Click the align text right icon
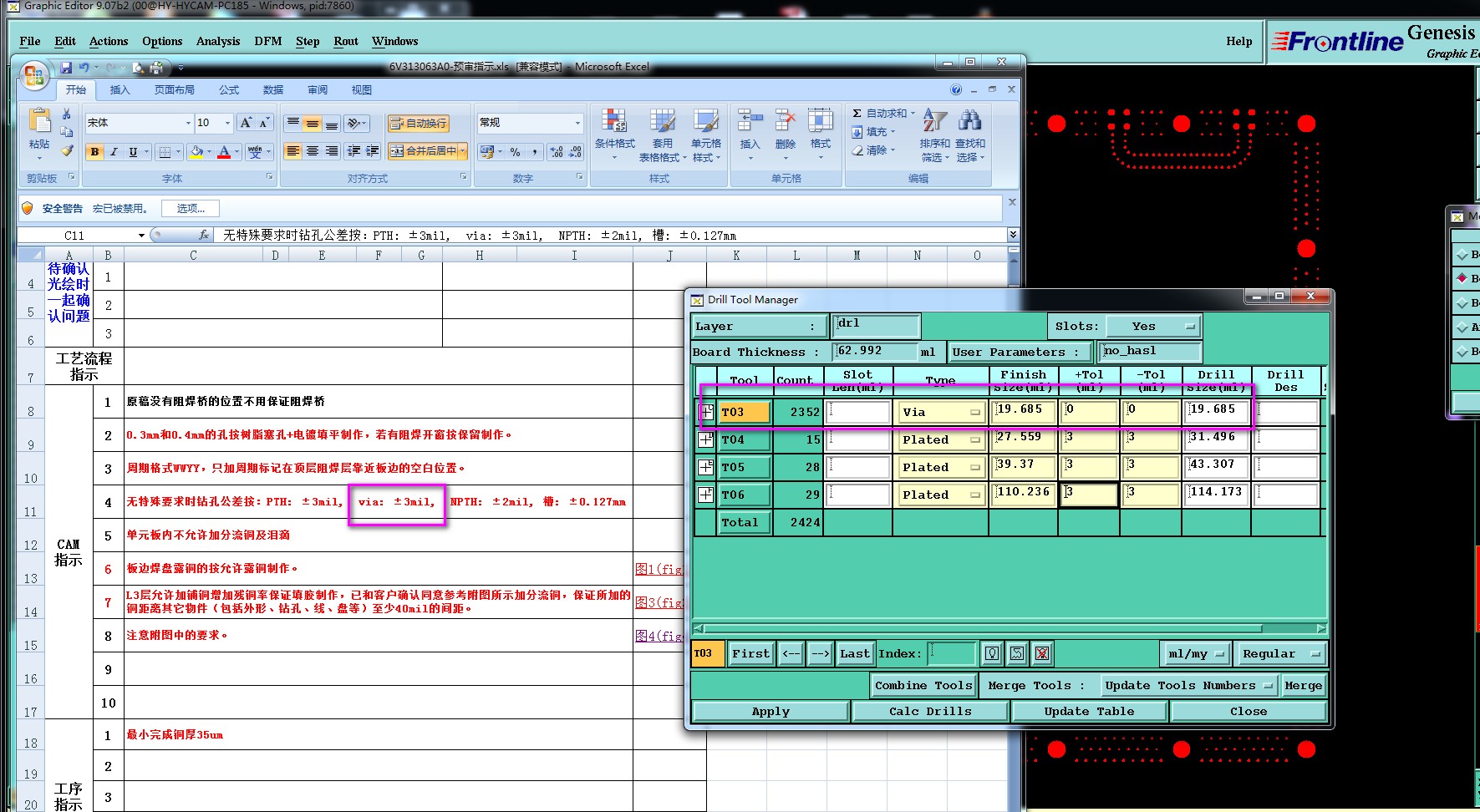This screenshot has height=812, width=1480. [331, 151]
